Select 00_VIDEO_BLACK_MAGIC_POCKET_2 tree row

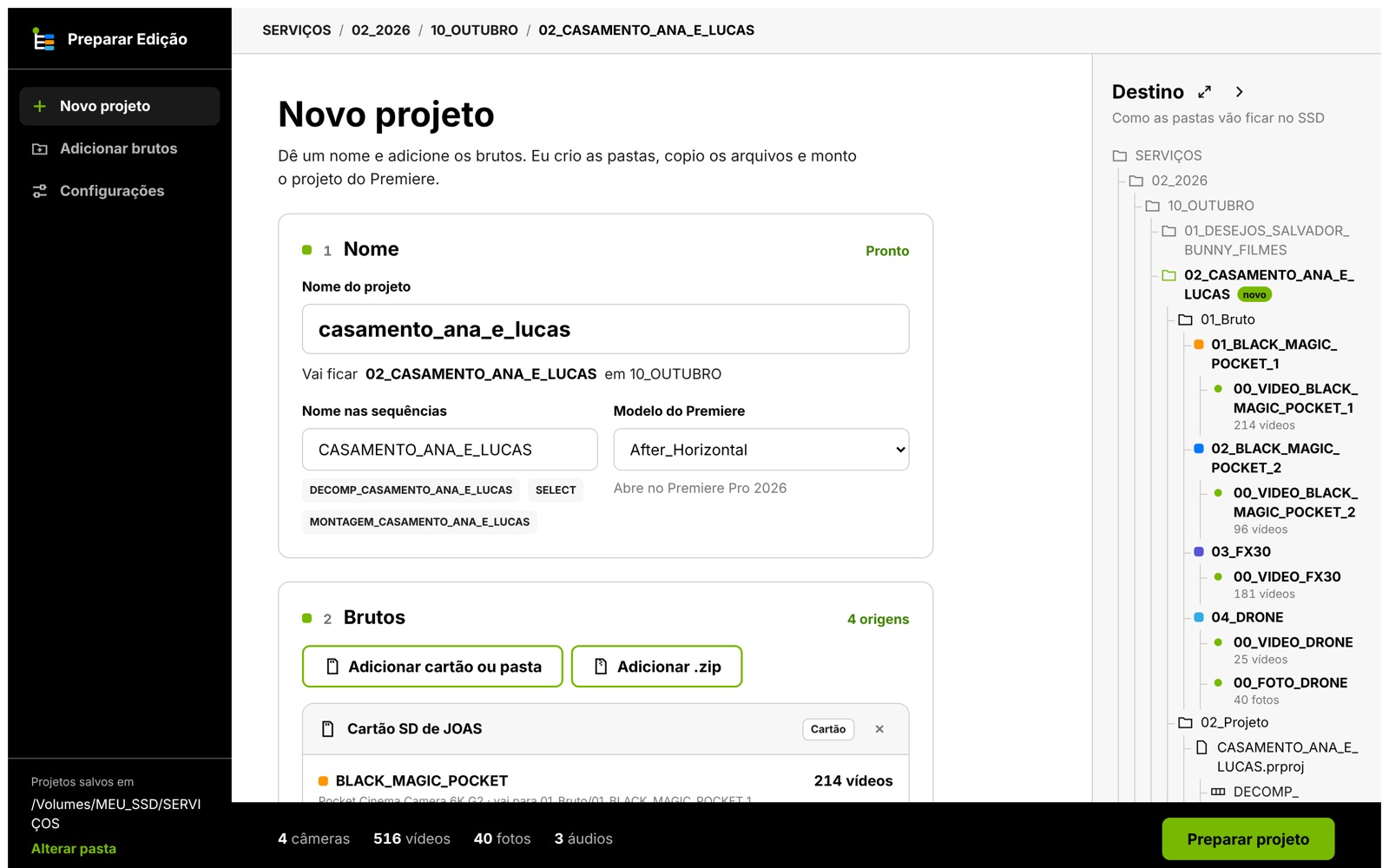point(1295,503)
